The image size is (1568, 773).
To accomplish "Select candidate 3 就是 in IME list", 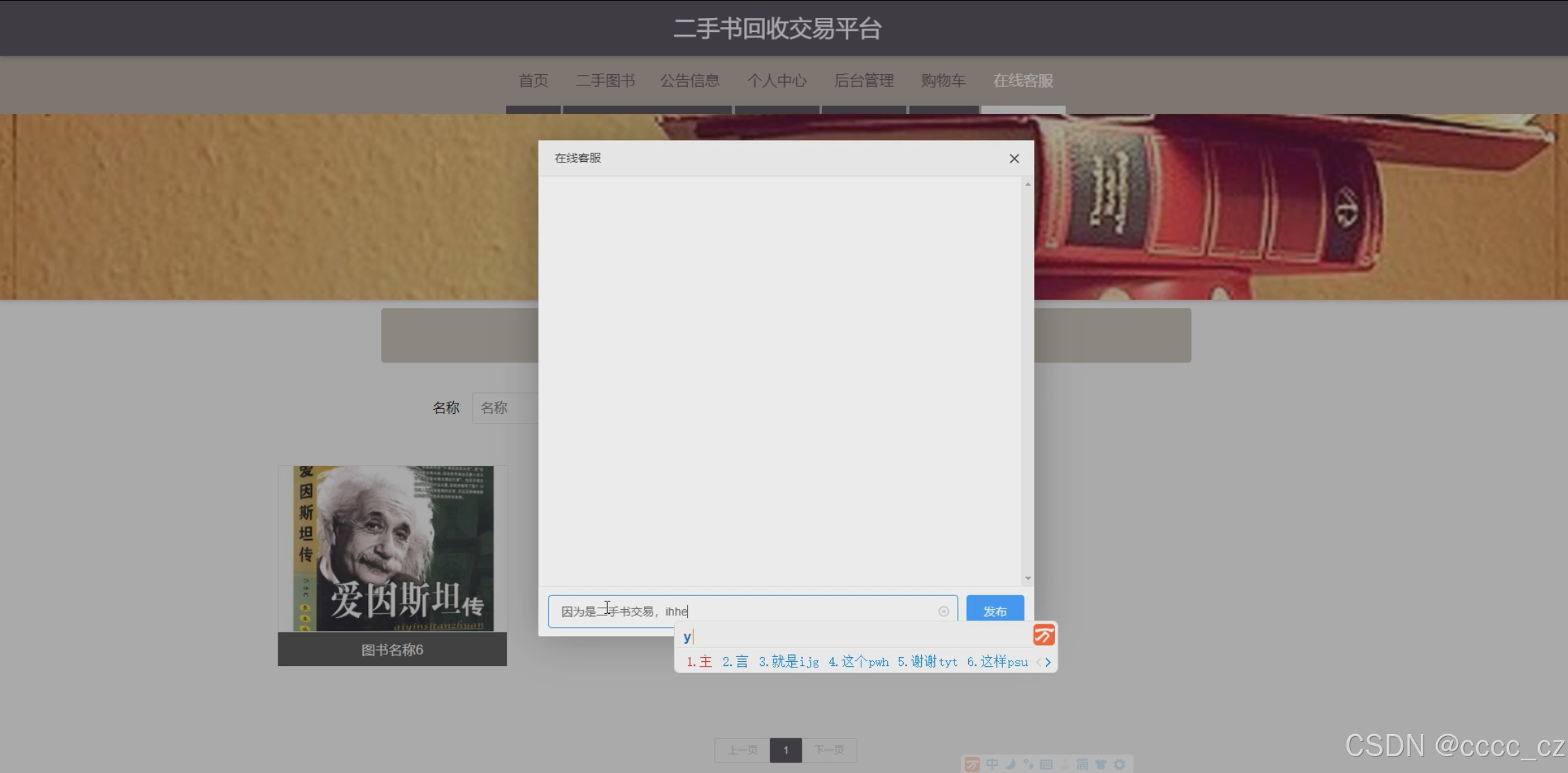I will [789, 662].
